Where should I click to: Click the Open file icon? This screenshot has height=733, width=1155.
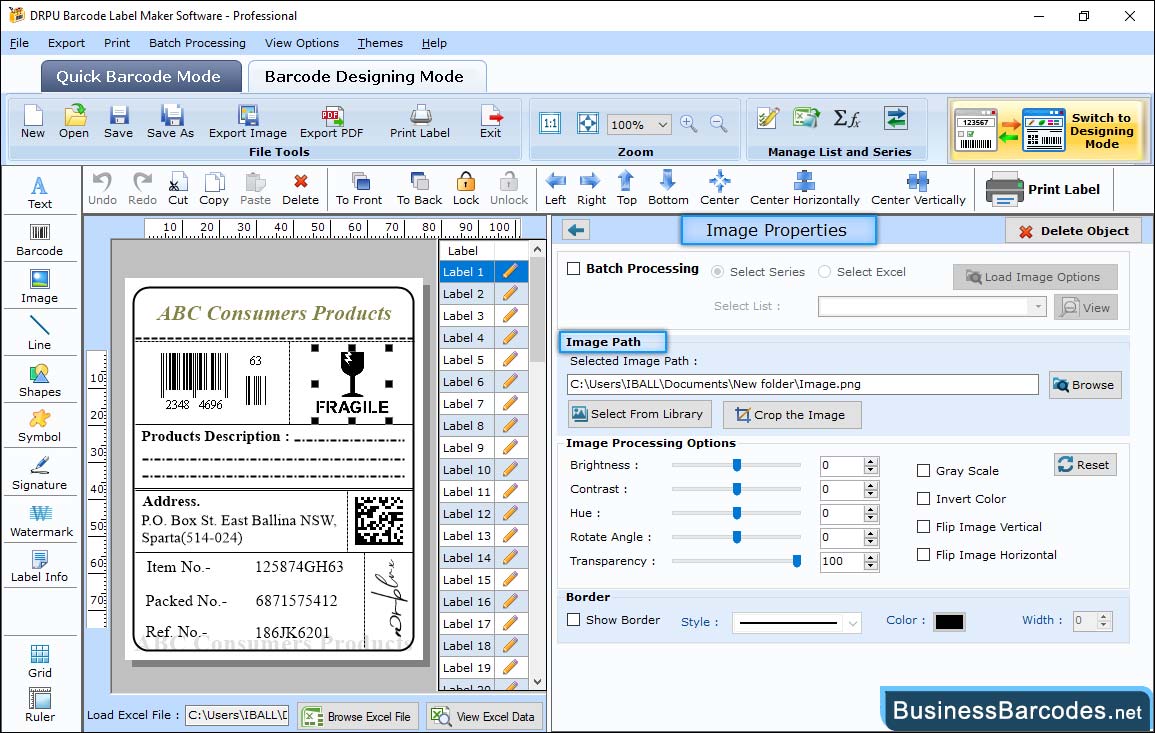[x=74, y=122]
